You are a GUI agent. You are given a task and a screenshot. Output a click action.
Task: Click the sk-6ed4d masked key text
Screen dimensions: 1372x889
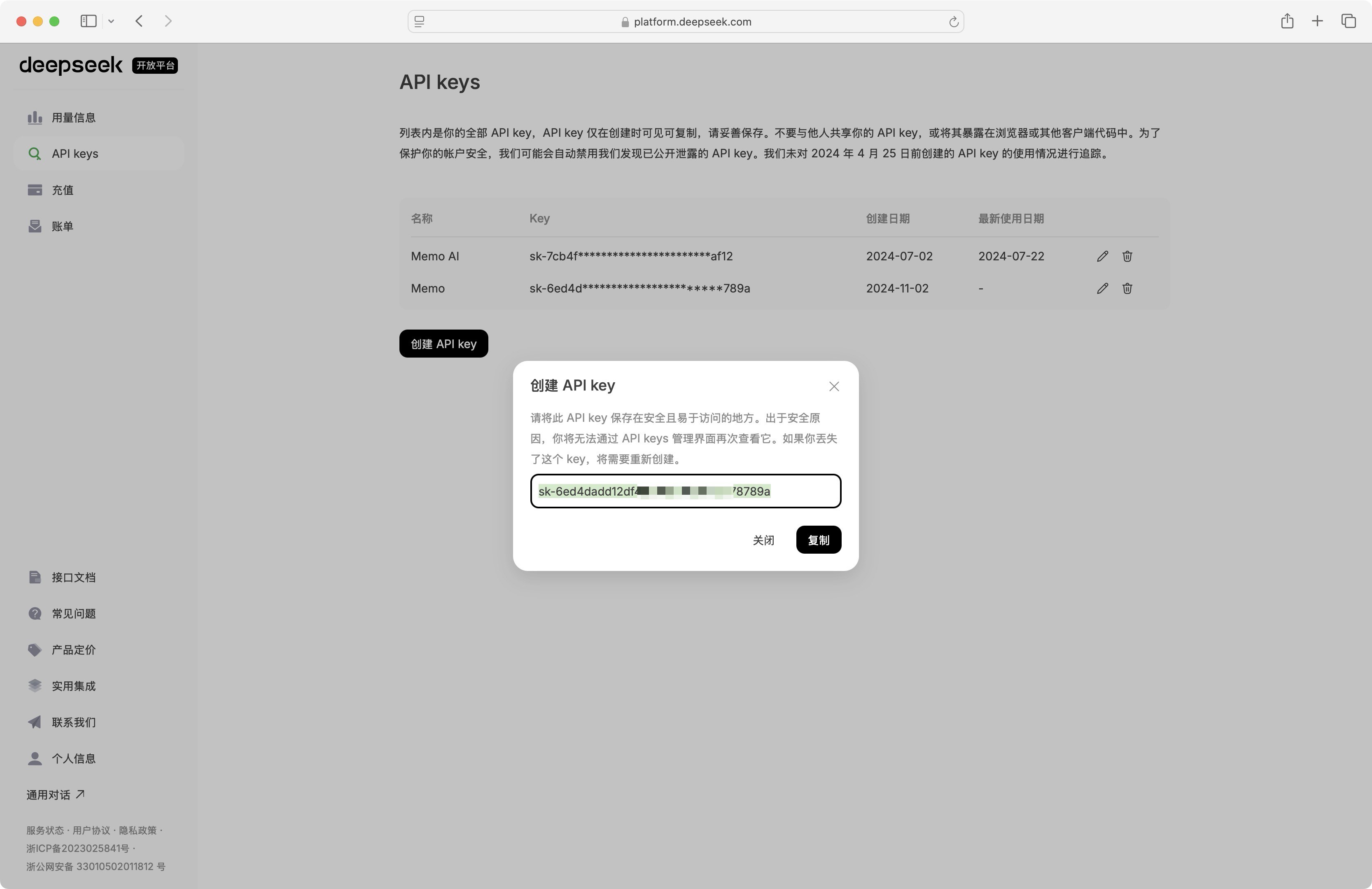tap(639, 288)
